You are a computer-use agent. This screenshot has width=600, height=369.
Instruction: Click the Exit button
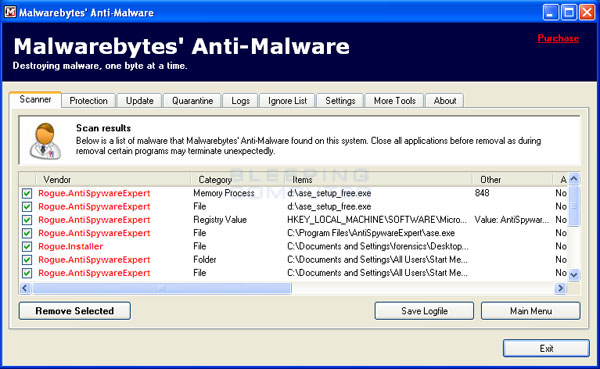point(546,348)
